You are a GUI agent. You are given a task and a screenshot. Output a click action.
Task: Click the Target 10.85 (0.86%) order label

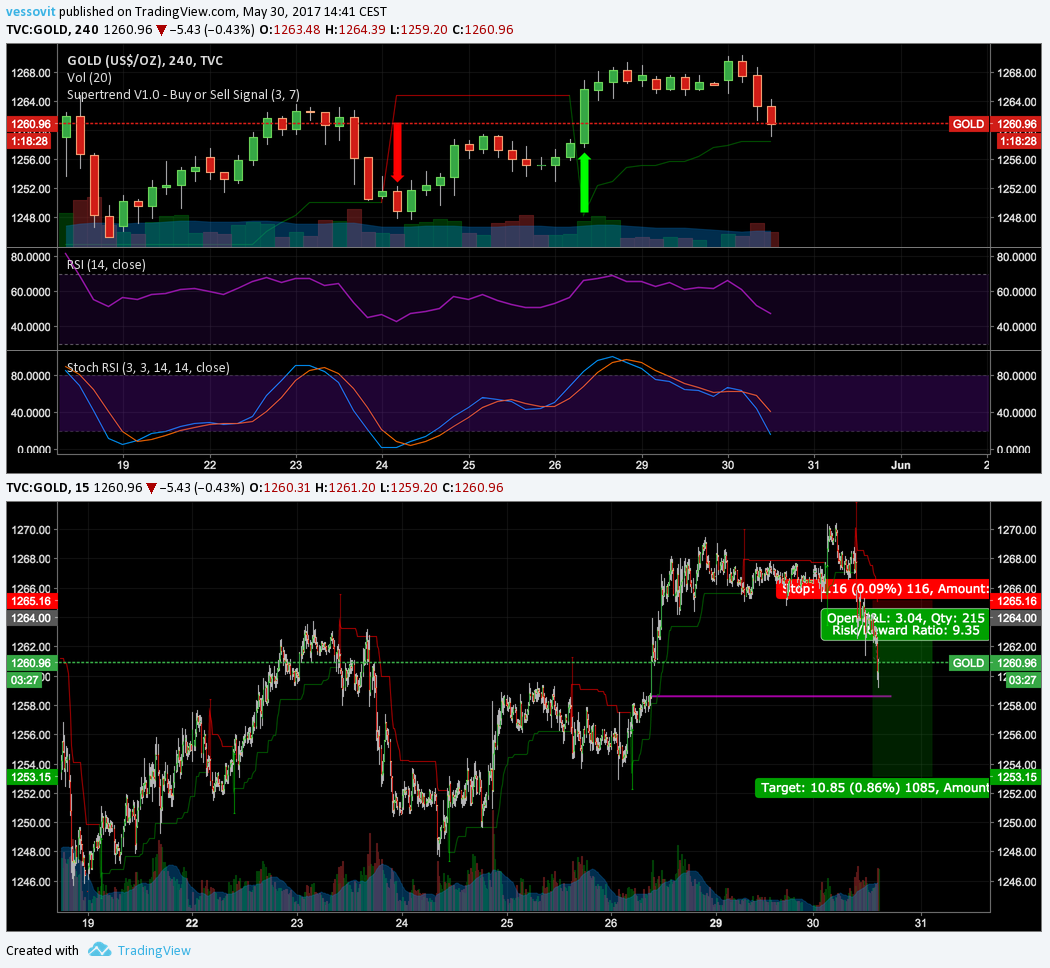coord(872,788)
